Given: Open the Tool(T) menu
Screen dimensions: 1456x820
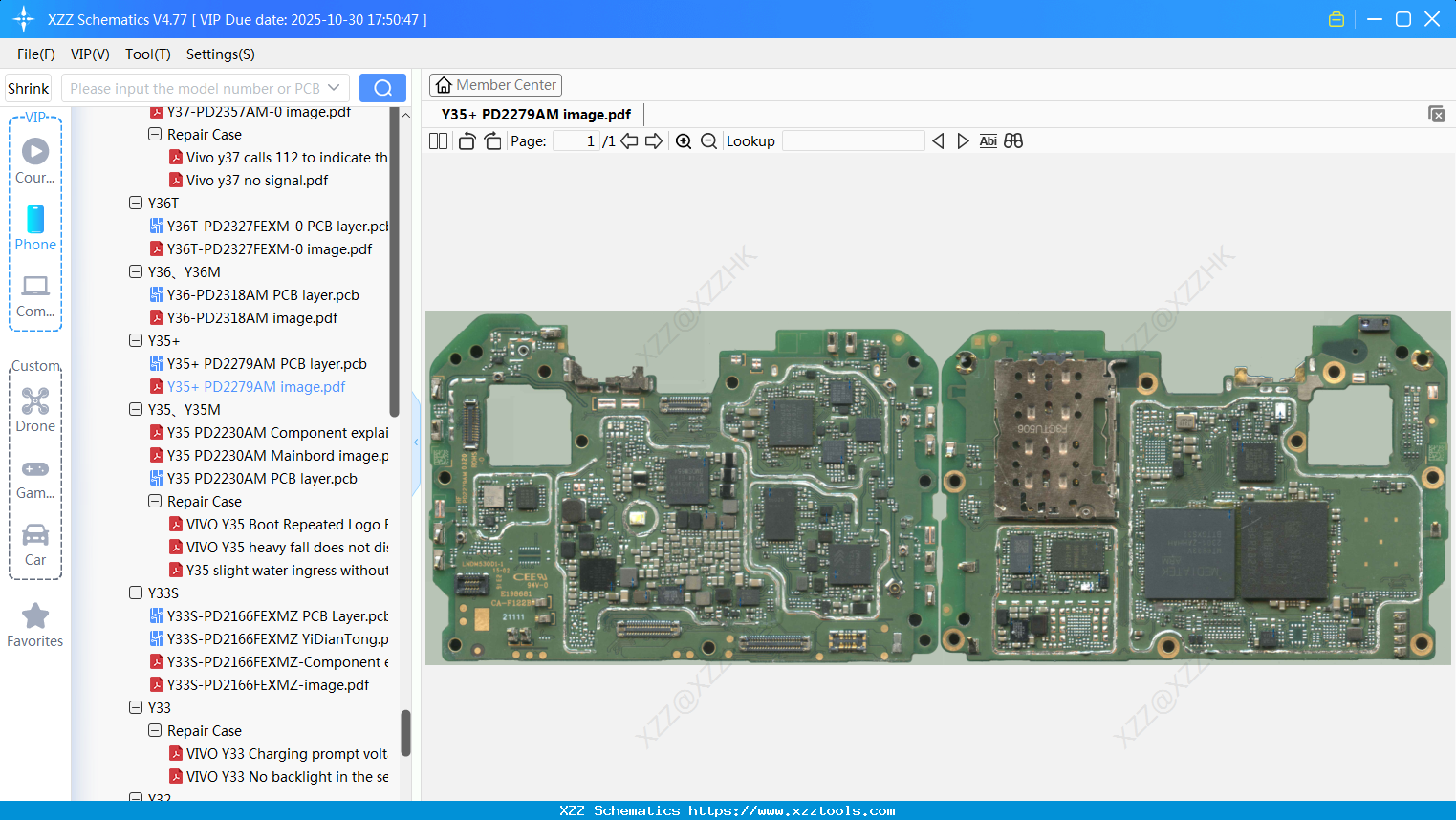Looking at the screenshot, I should pos(147,54).
